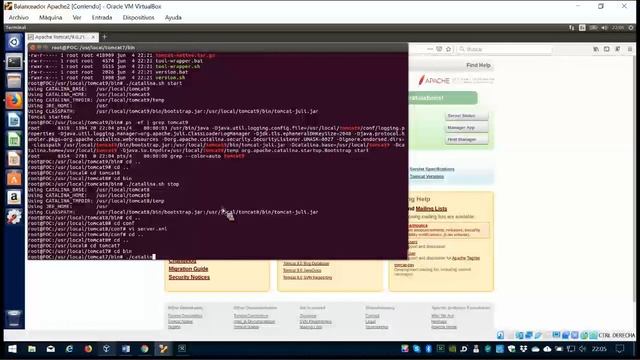The image size is (640, 360).
Task: Open the Apache Taglibs link
Action: pyautogui.click(x=466, y=258)
